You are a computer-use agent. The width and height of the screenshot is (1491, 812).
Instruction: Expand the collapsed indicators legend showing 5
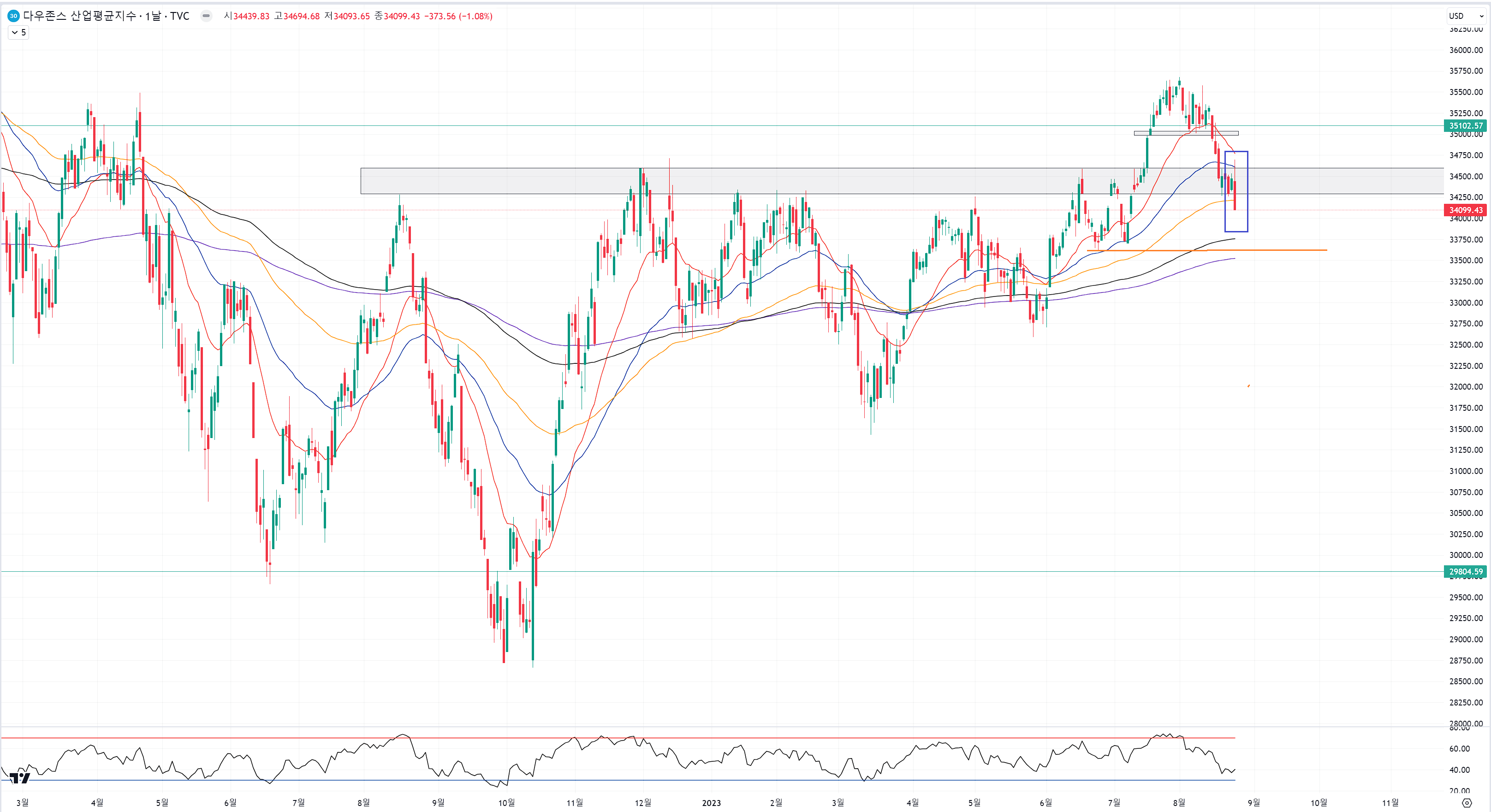(x=18, y=32)
